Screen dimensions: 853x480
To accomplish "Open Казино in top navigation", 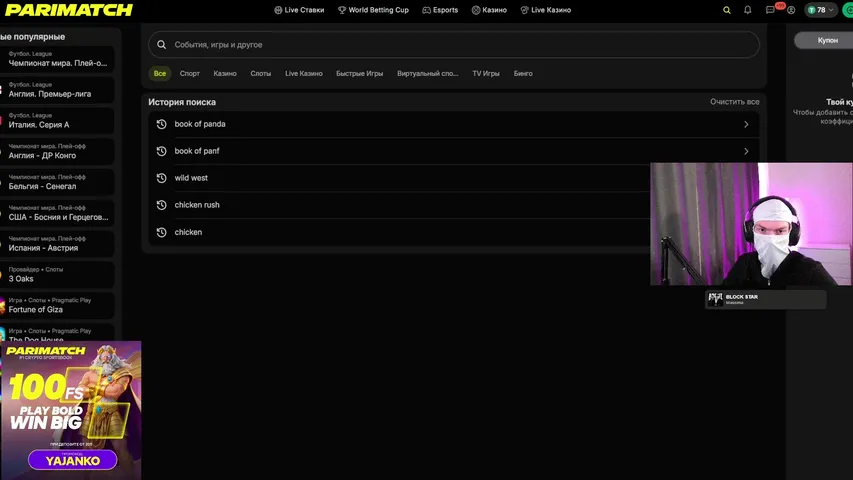I will (489, 10).
